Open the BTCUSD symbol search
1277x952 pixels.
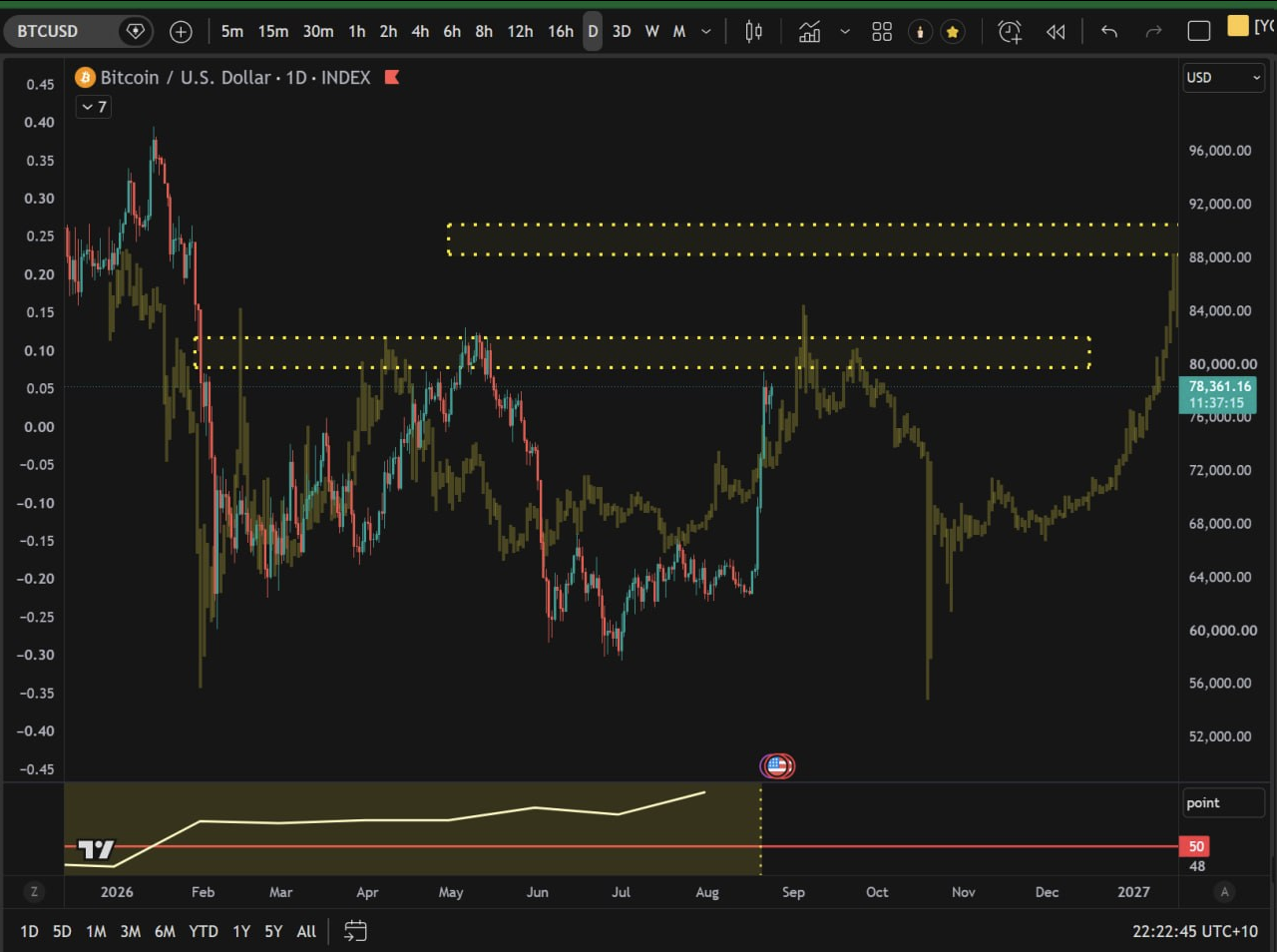click(x=48, y=31)
